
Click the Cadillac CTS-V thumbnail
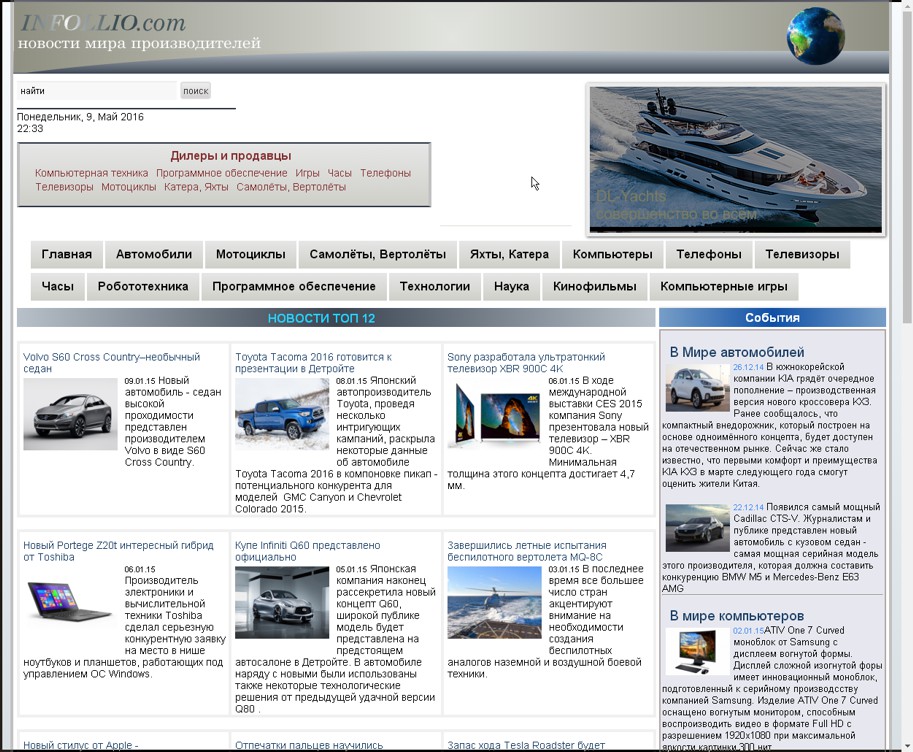pos(698,528)
